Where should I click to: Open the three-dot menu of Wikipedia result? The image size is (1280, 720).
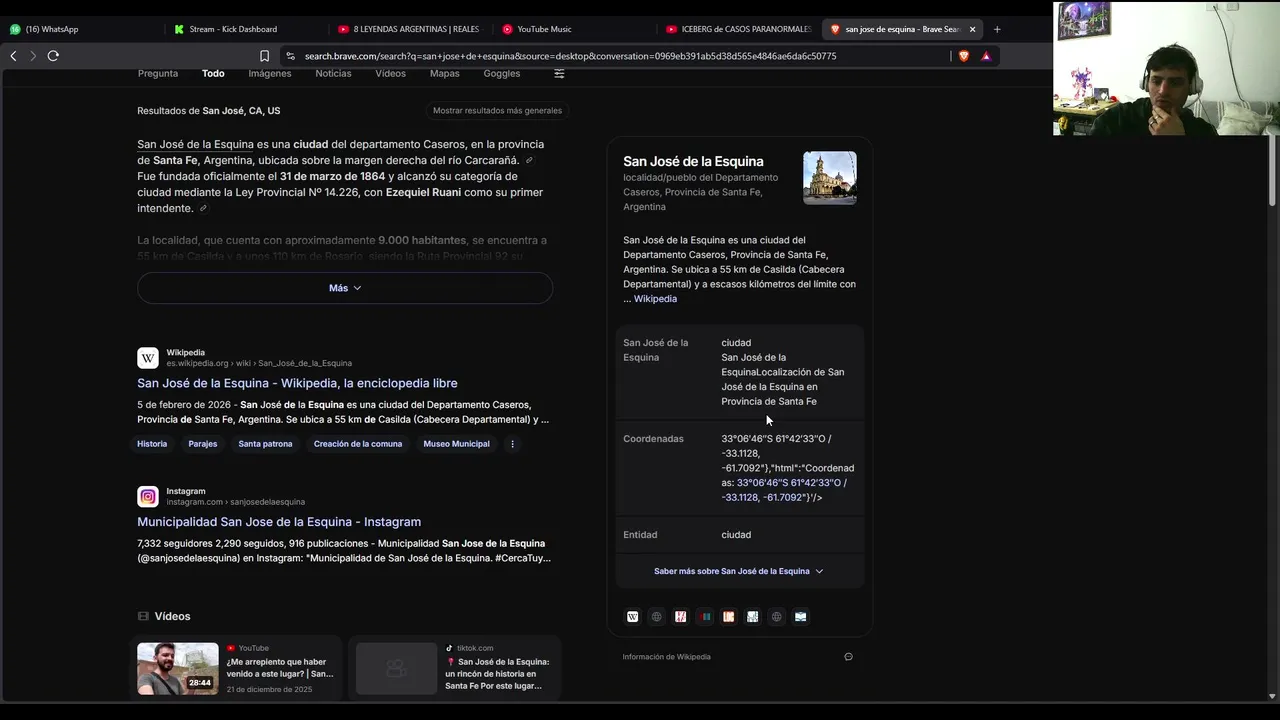point(512,444)
